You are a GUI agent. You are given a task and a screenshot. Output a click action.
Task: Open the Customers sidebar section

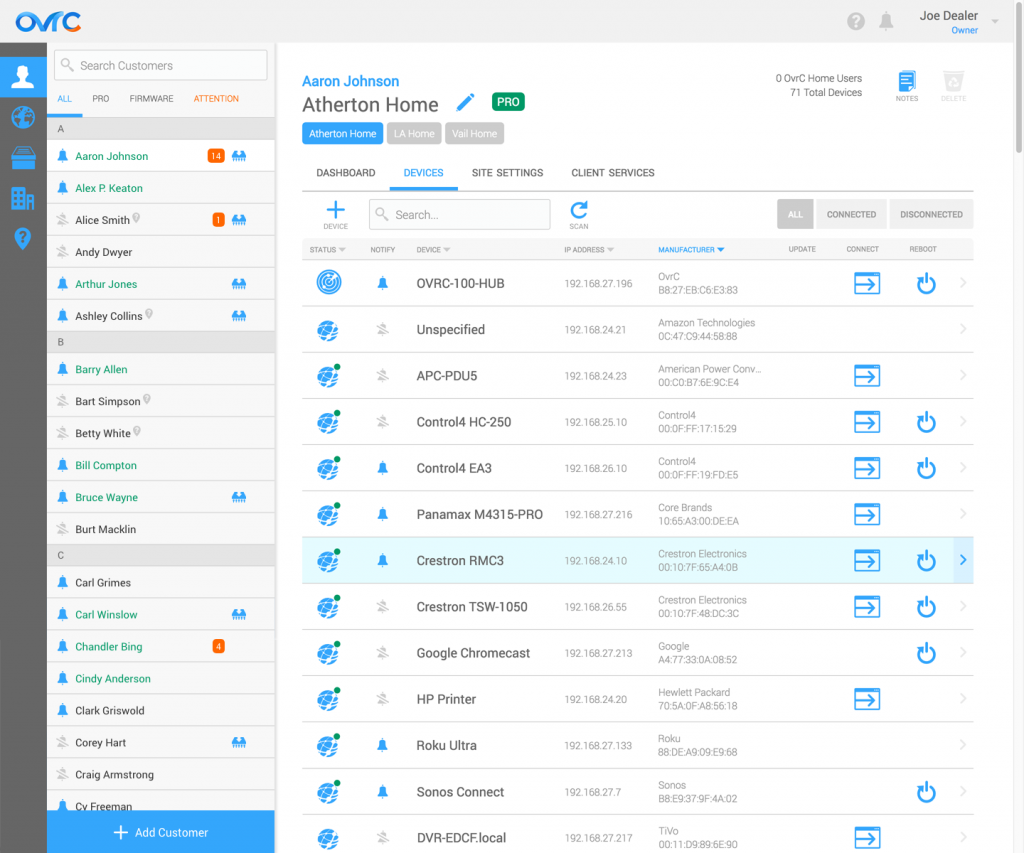coord(23,77)
